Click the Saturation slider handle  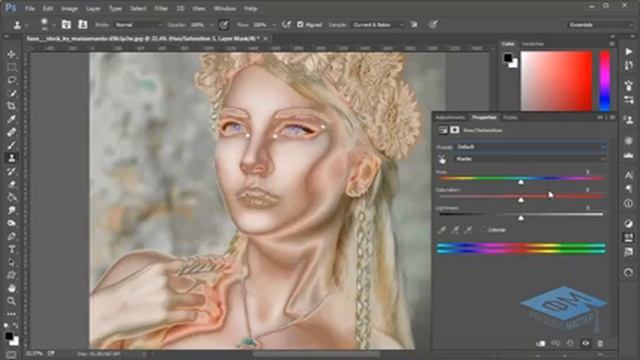(521, 200)
